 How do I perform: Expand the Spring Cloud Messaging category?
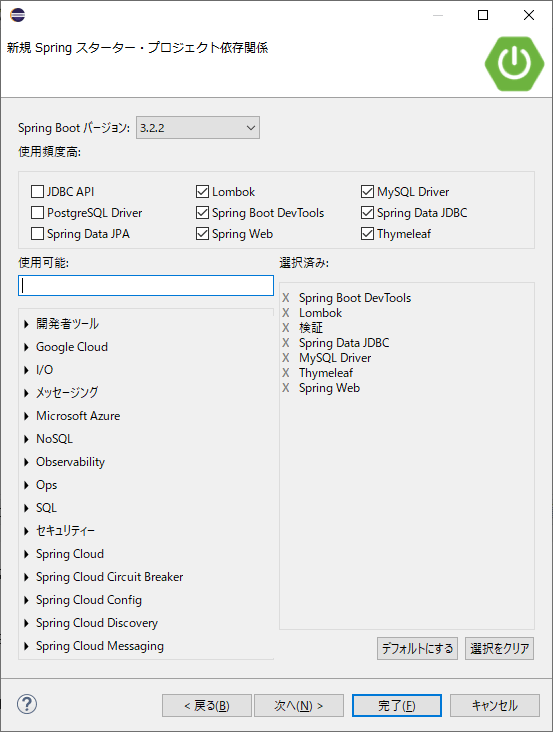click(x=27, y=646)
